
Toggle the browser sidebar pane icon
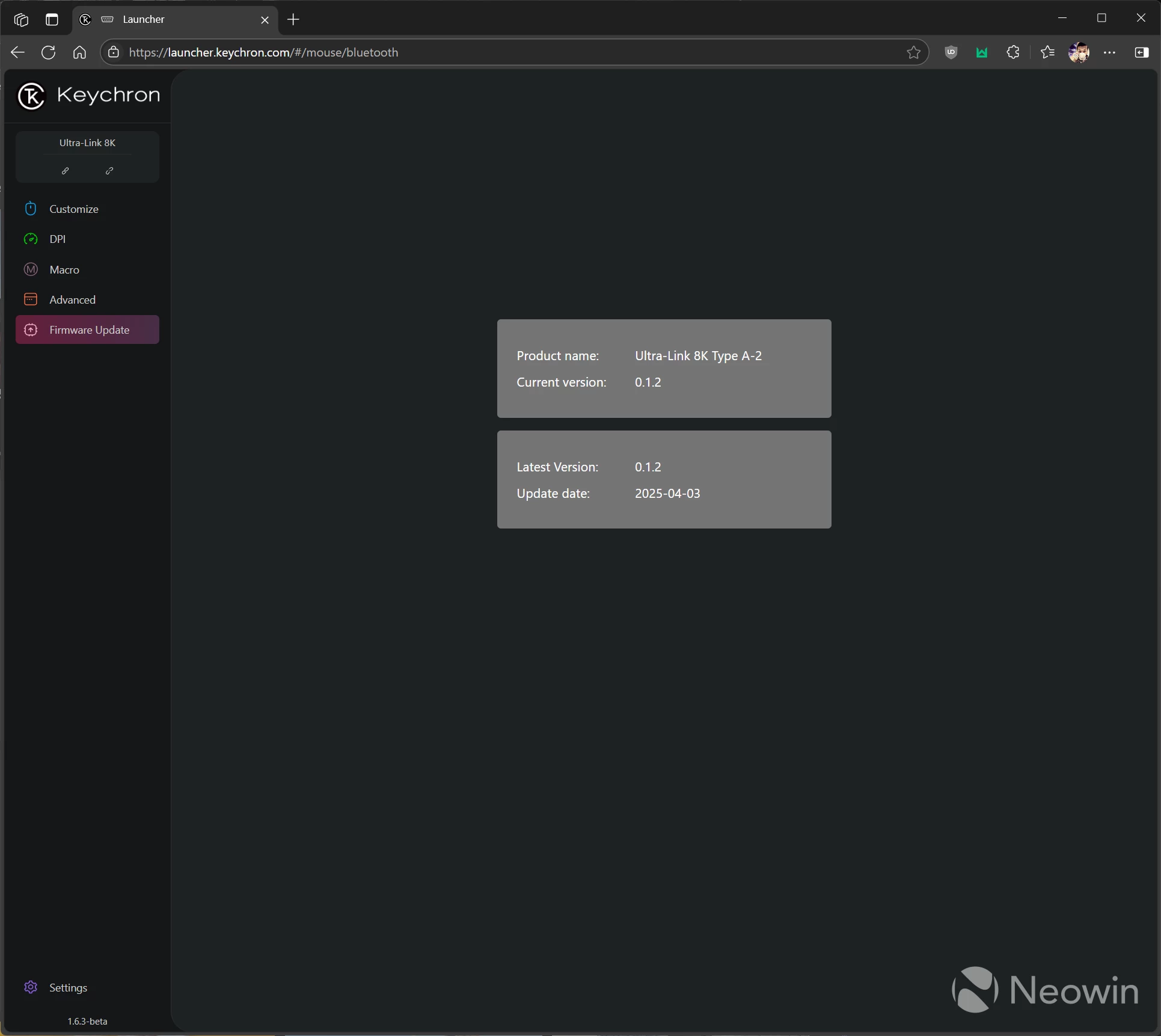pos(1141,52)
